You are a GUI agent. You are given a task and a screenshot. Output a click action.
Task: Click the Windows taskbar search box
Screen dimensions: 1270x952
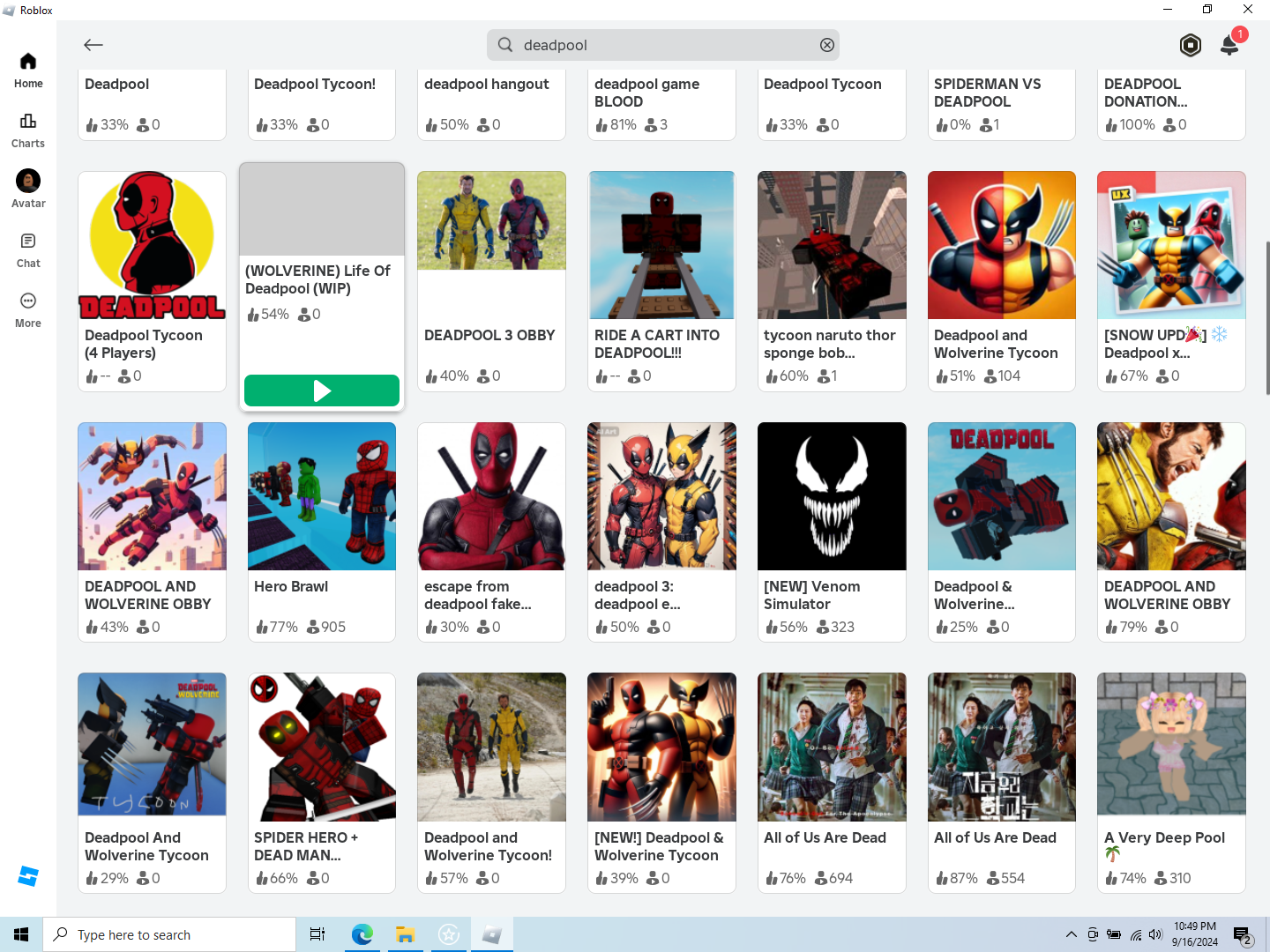tap(169, 934)
